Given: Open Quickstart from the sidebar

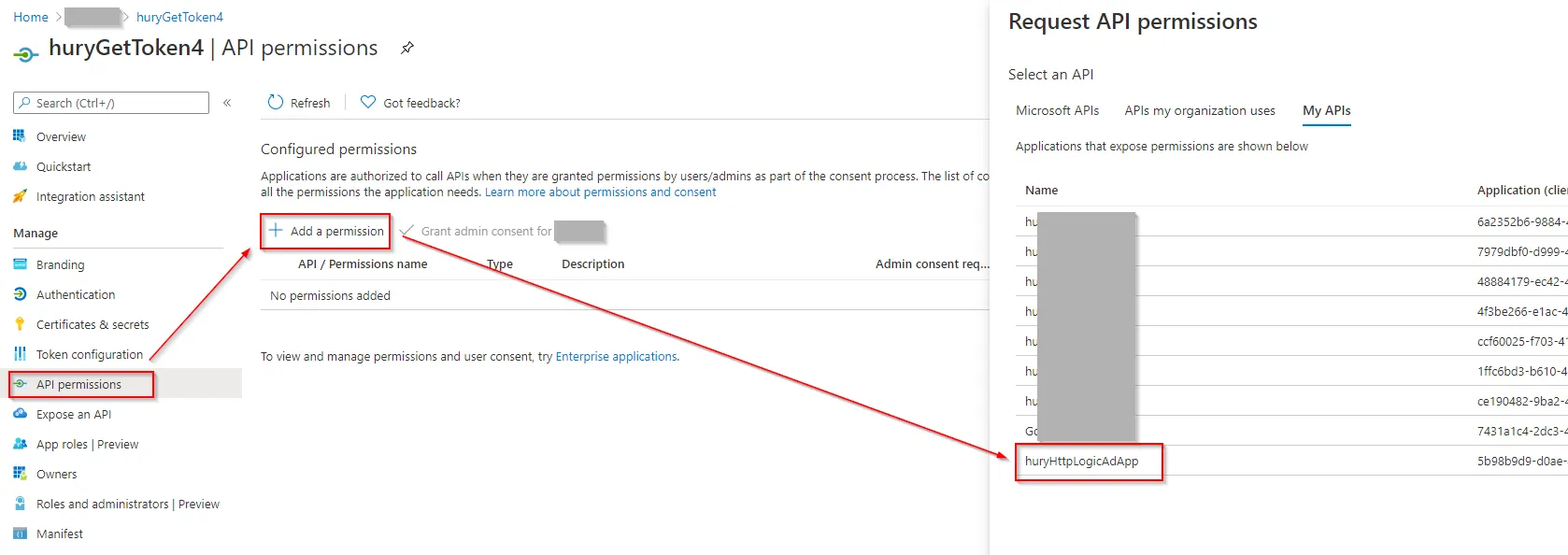Looking at the screenshot, I should coord(64,166).
